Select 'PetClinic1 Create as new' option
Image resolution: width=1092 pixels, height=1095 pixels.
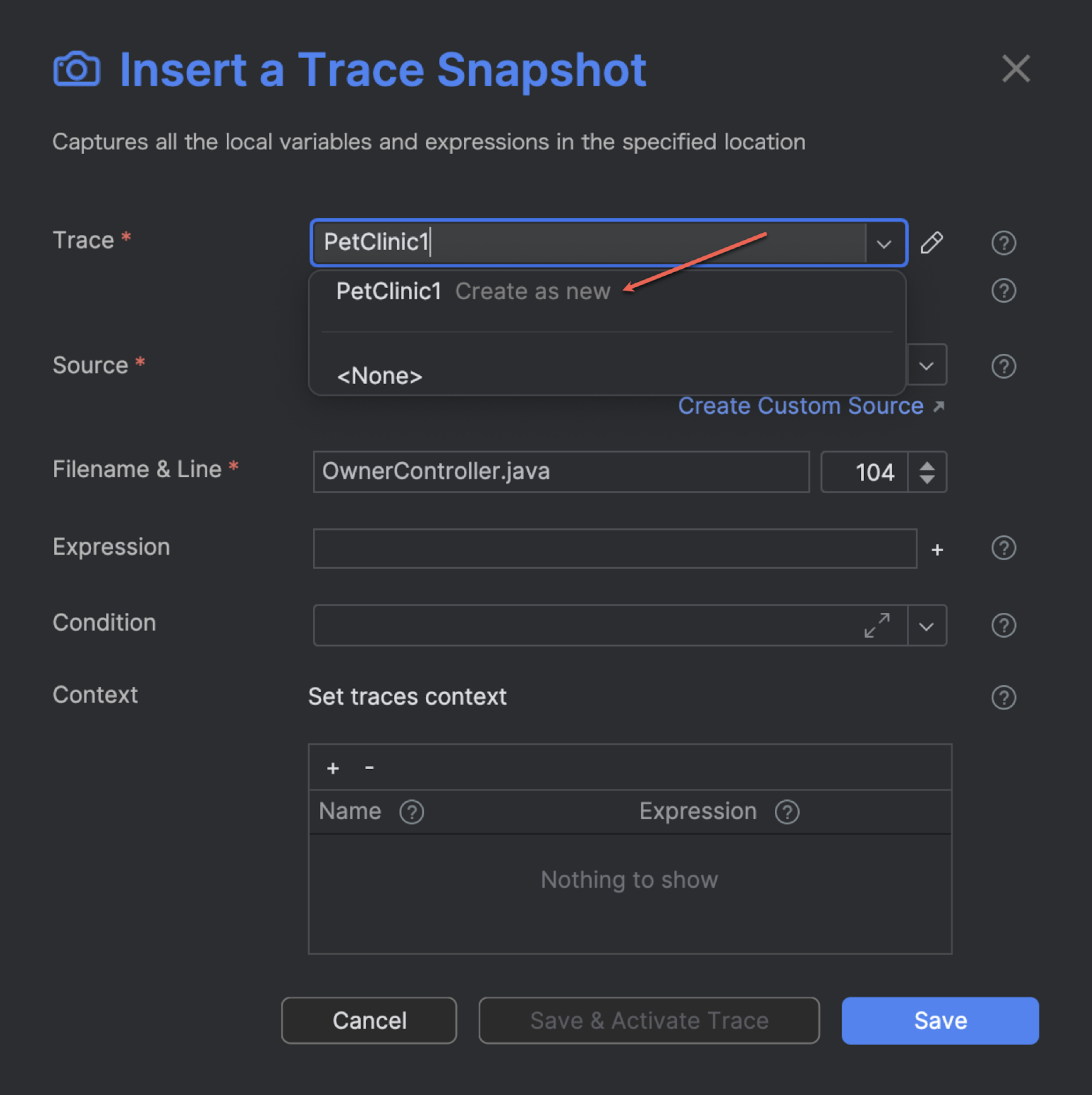[473, 291]
